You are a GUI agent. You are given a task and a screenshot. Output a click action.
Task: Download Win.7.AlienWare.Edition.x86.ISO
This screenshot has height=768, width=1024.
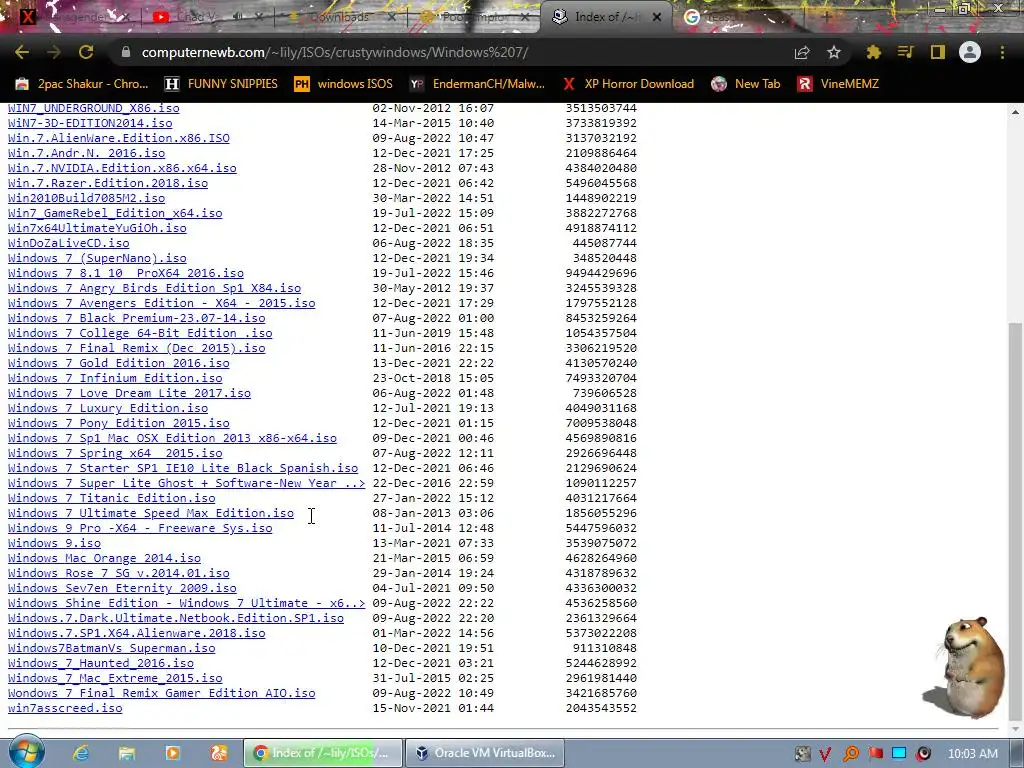click(119, 138)
